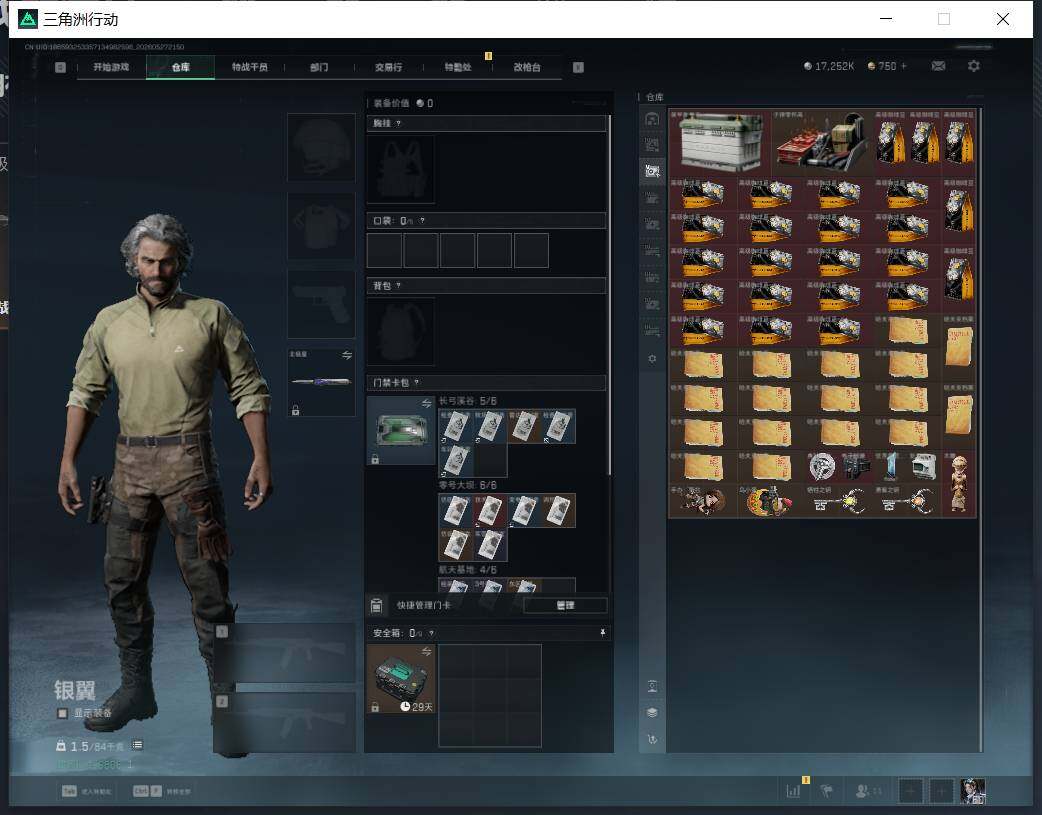Click the 零号大坝: 6/6 label

(468, 485)
